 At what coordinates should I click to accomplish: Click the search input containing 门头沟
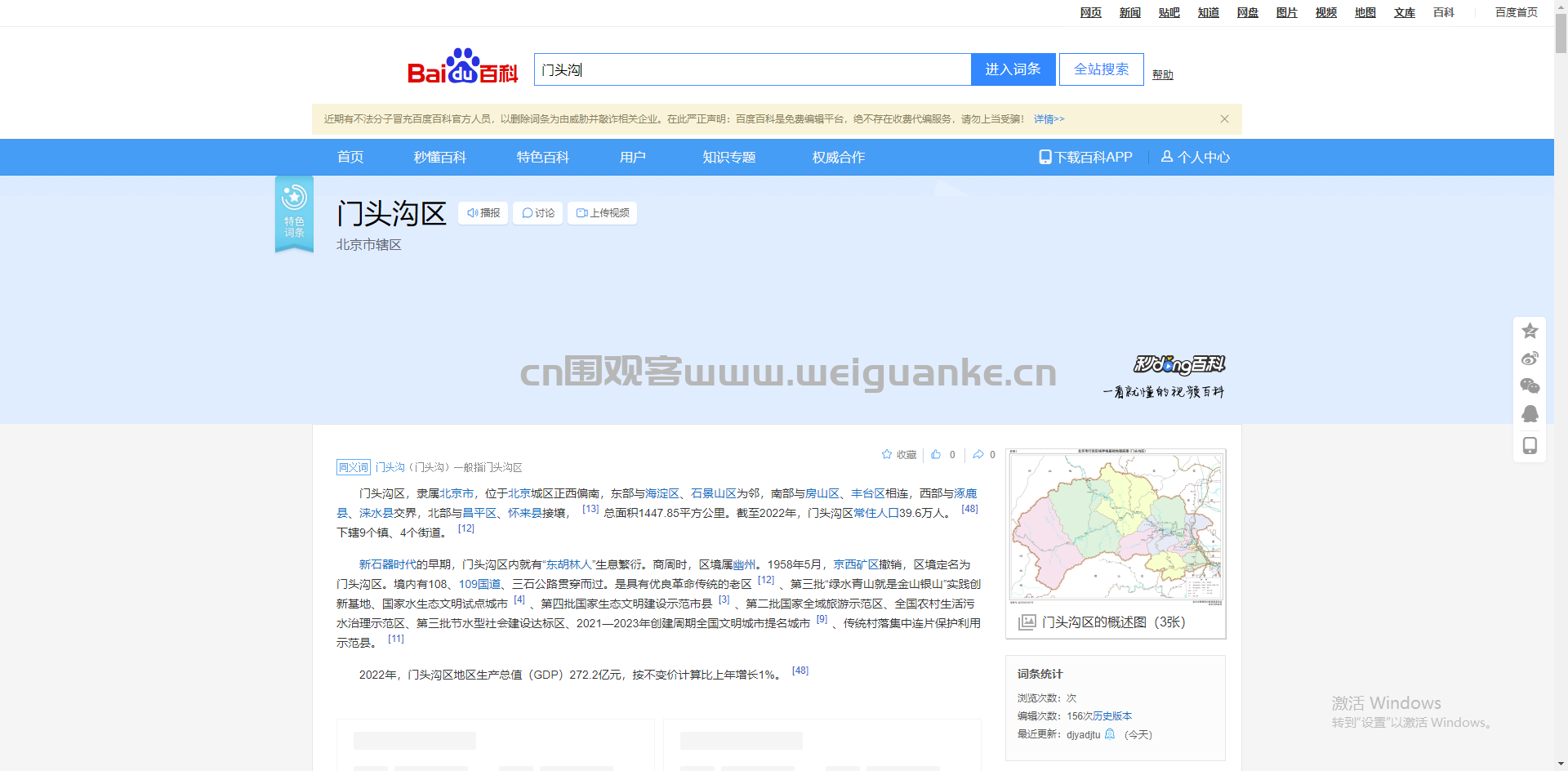click(752, 69)
